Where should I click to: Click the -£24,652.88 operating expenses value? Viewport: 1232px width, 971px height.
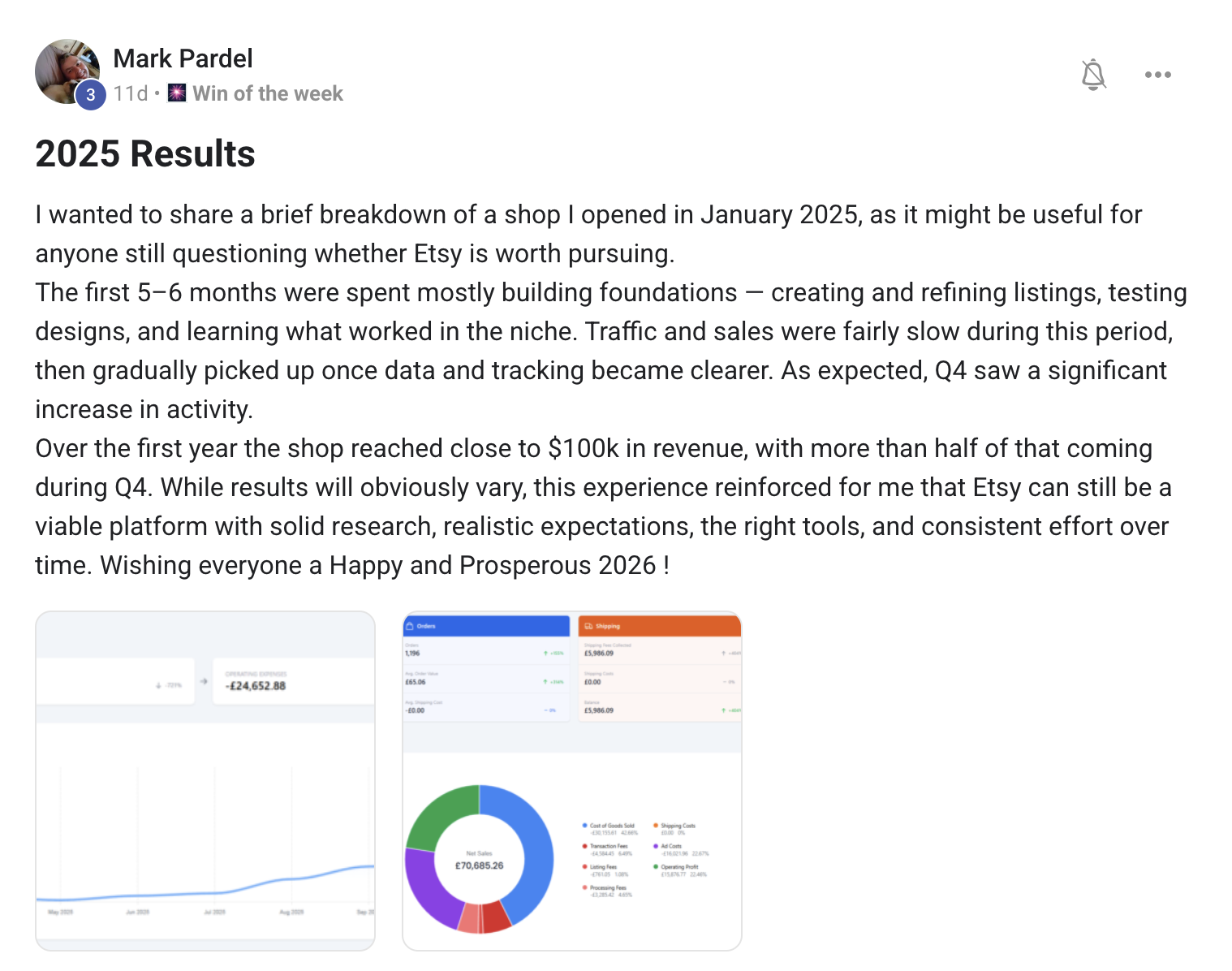click(x=256, y=686)
